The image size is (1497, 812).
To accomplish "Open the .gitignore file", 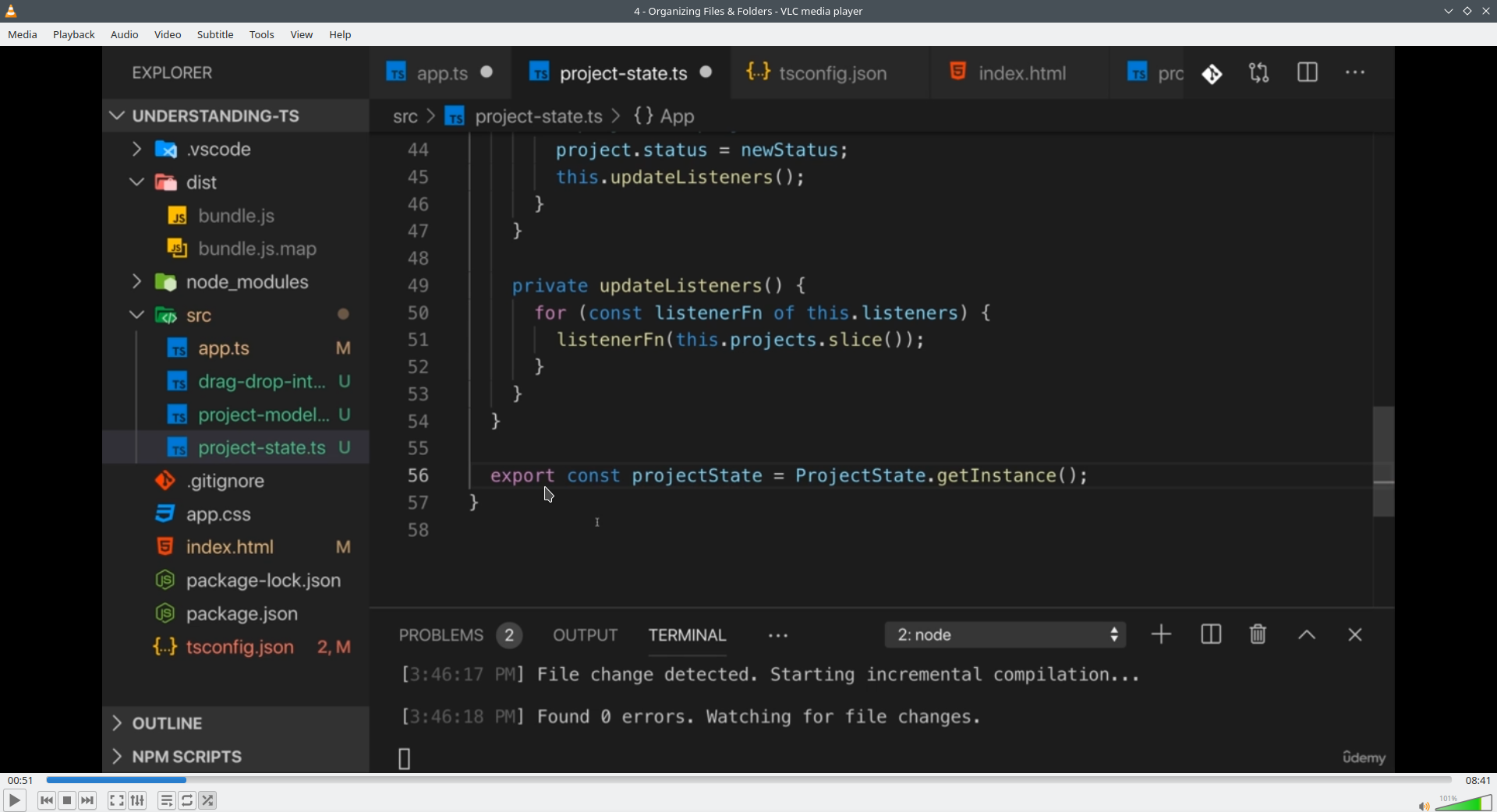I will click(235, 482).
